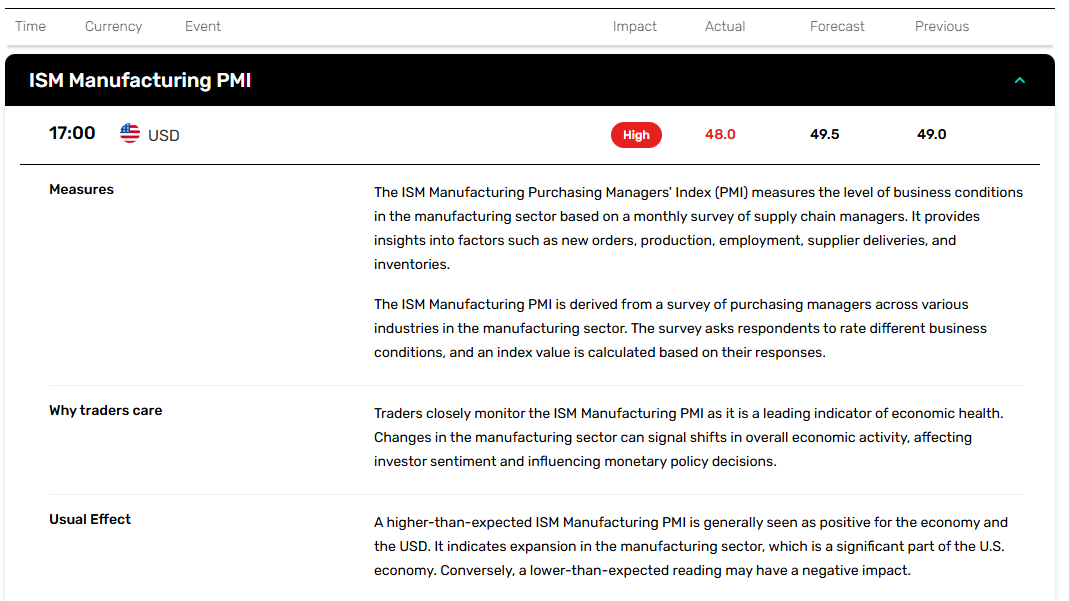Click the ISM Manufacturing PMI title

(140, 80)
